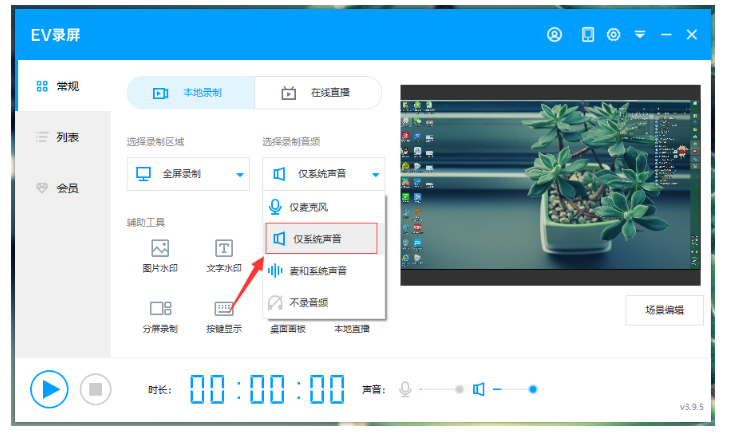
Task: Open the 分屏录制 tool
Action: [x=160, y=317]
